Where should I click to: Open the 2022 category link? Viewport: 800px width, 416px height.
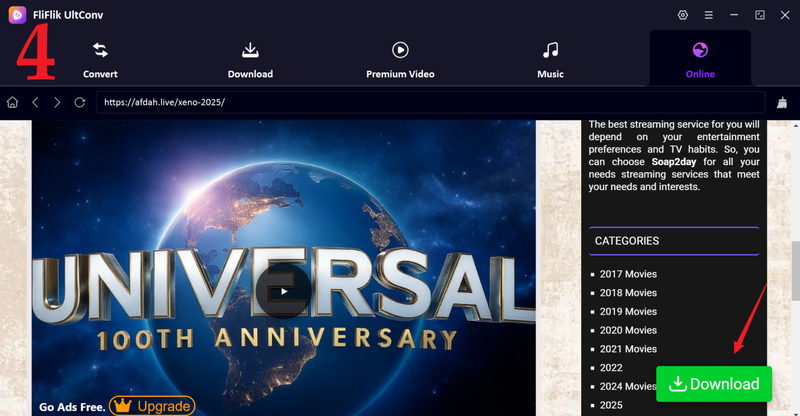pyautogui.click(x=611, y=368)
